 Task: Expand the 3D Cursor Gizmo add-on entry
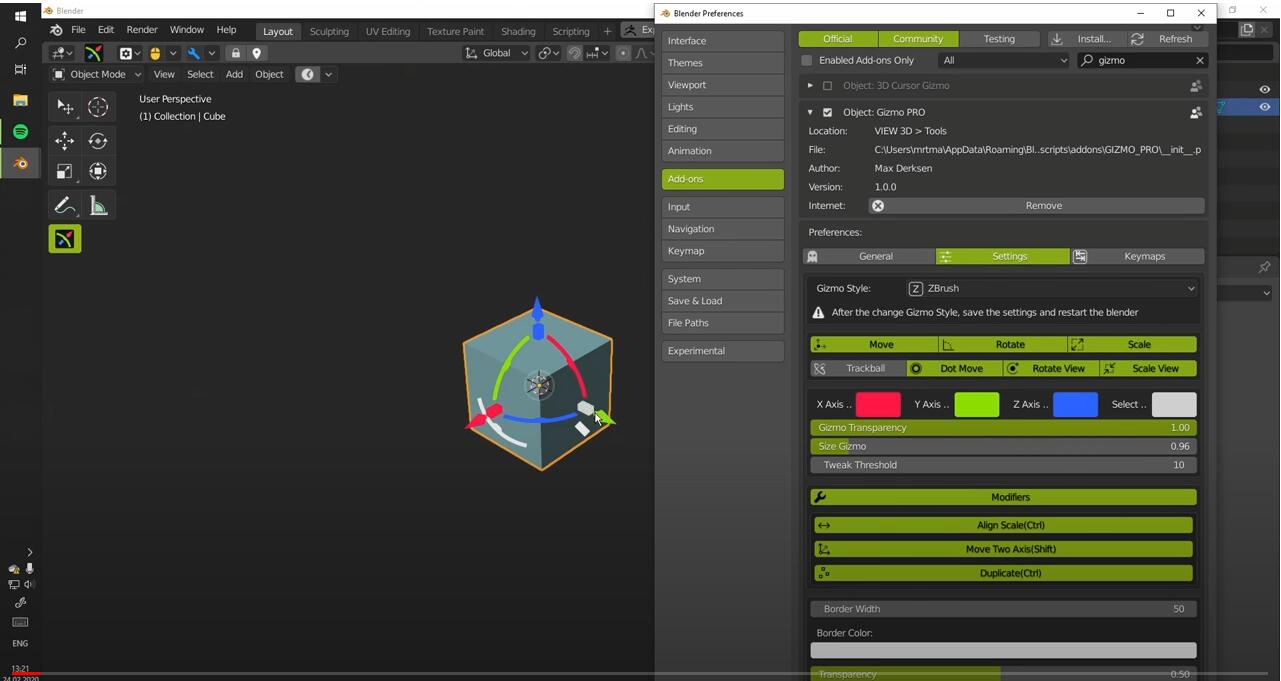[x=810, y=85]
